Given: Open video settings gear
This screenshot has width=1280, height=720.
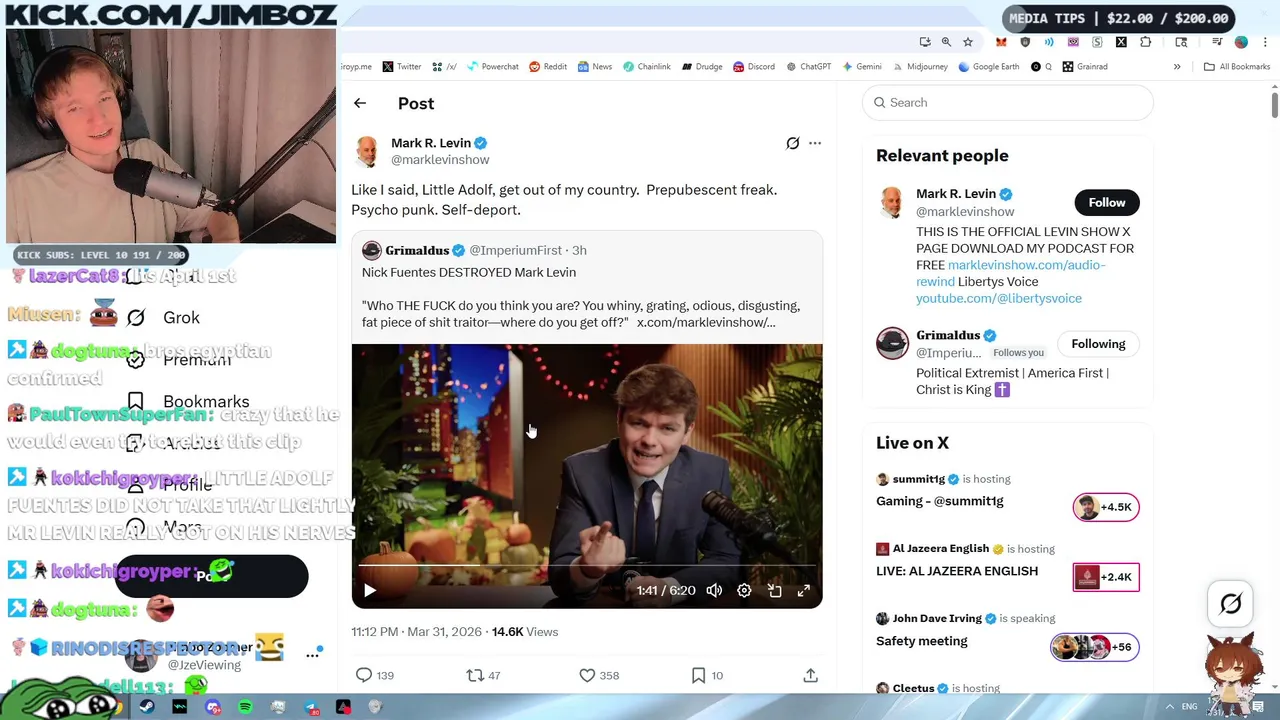Looking at the screenshot, I should 744,591.
